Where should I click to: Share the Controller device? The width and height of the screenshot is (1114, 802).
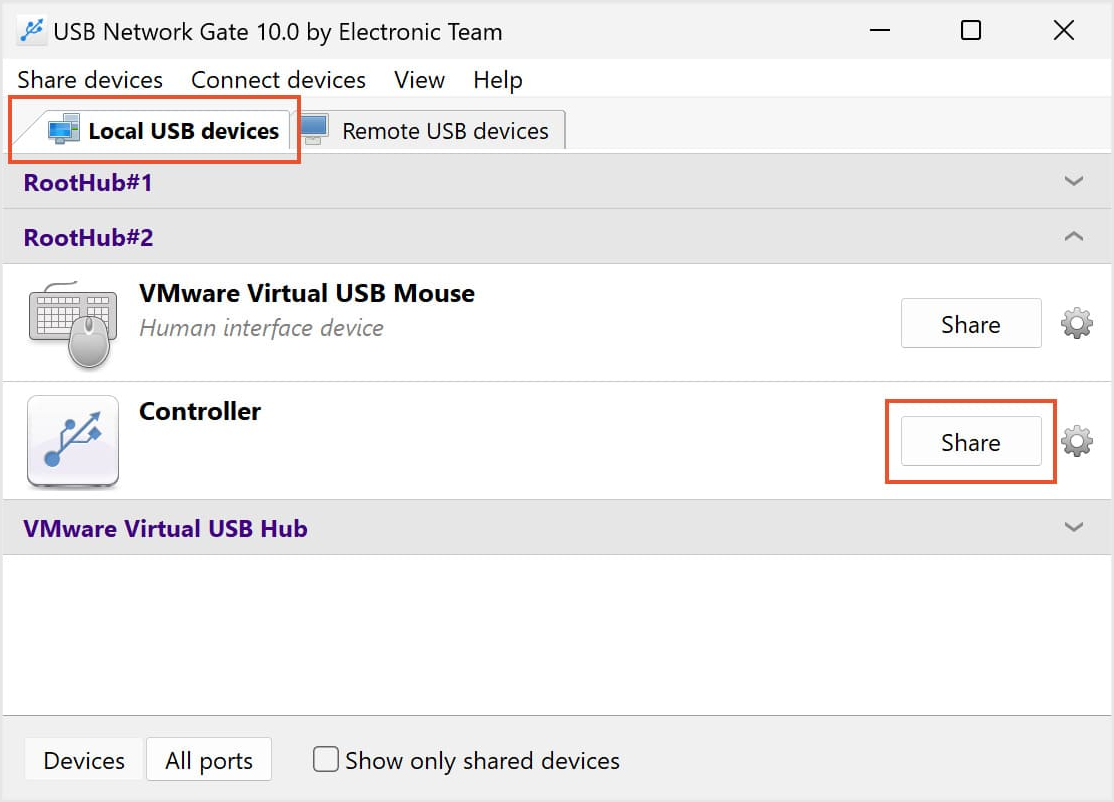point(970,442)
